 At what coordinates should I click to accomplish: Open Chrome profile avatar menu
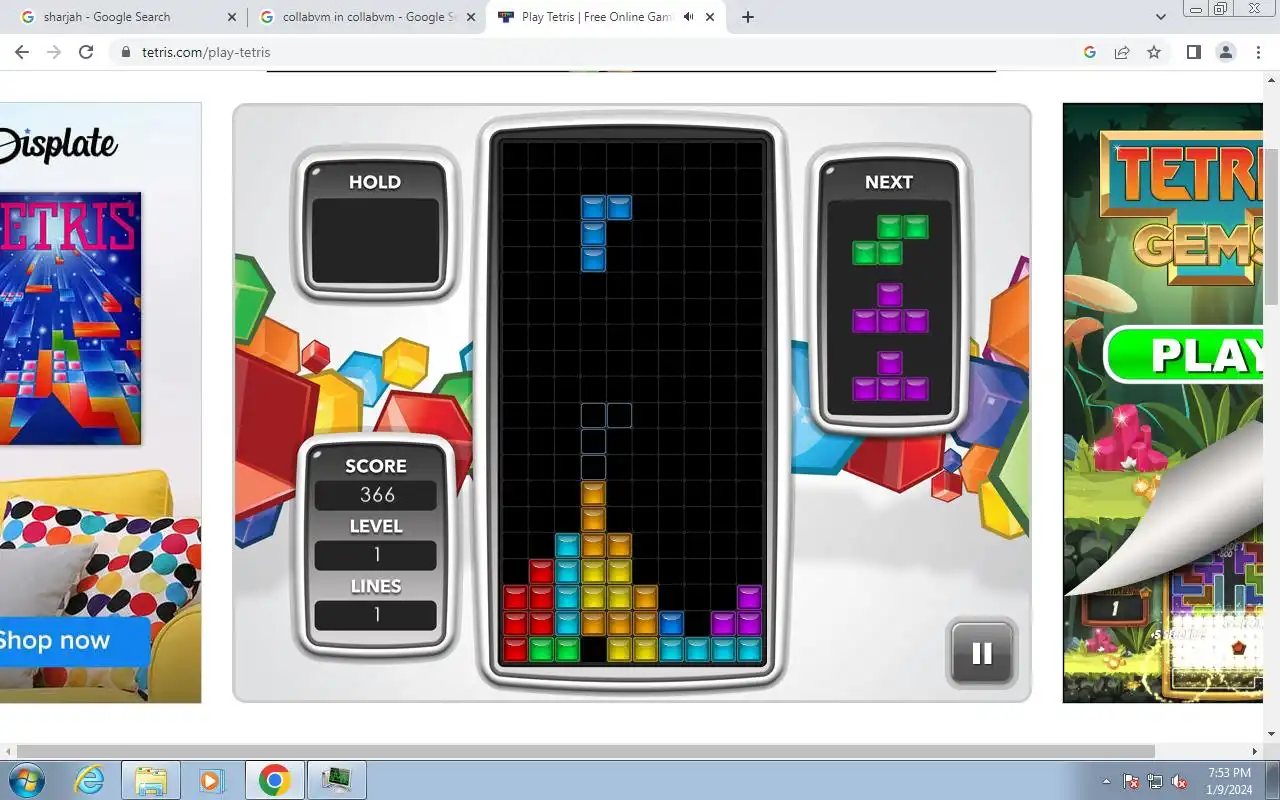[1225, 52]
